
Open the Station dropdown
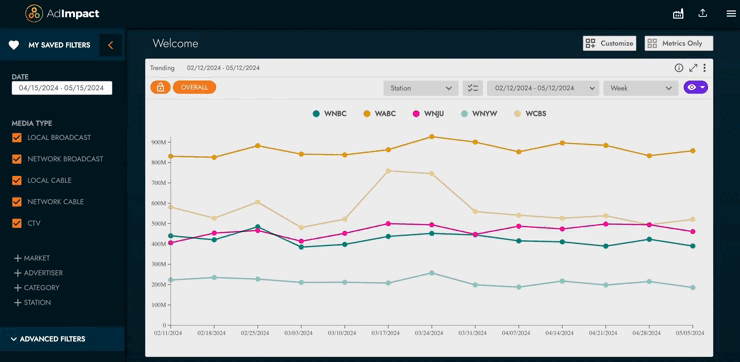(421, 88)
